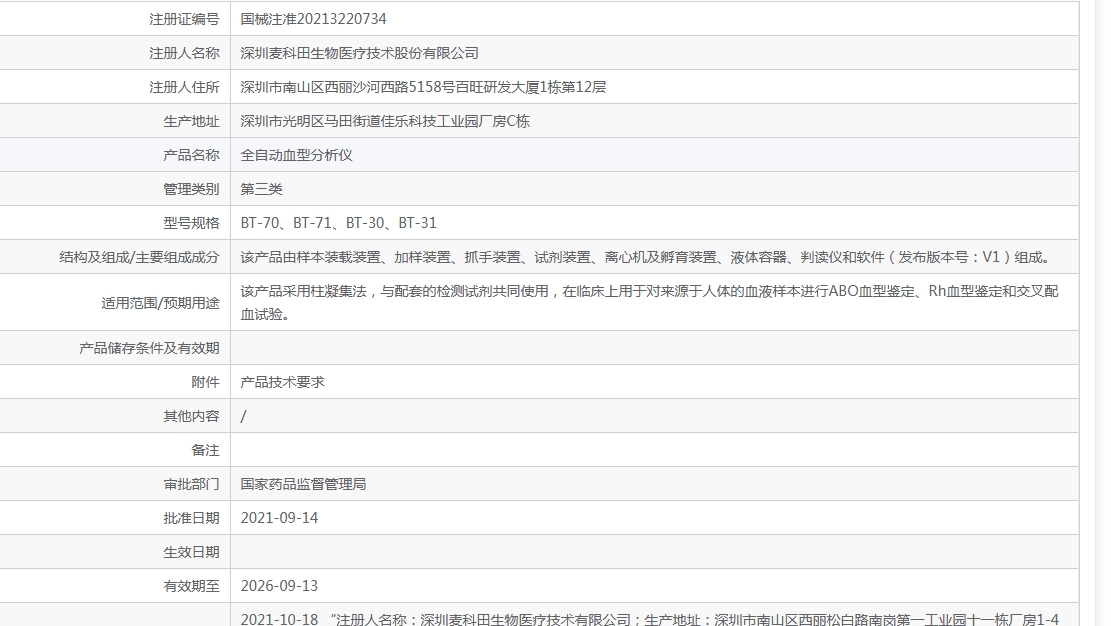Select the change record dated 2021-10-18
Screen dimensions: 1111x626
click(x=649, y=619)
